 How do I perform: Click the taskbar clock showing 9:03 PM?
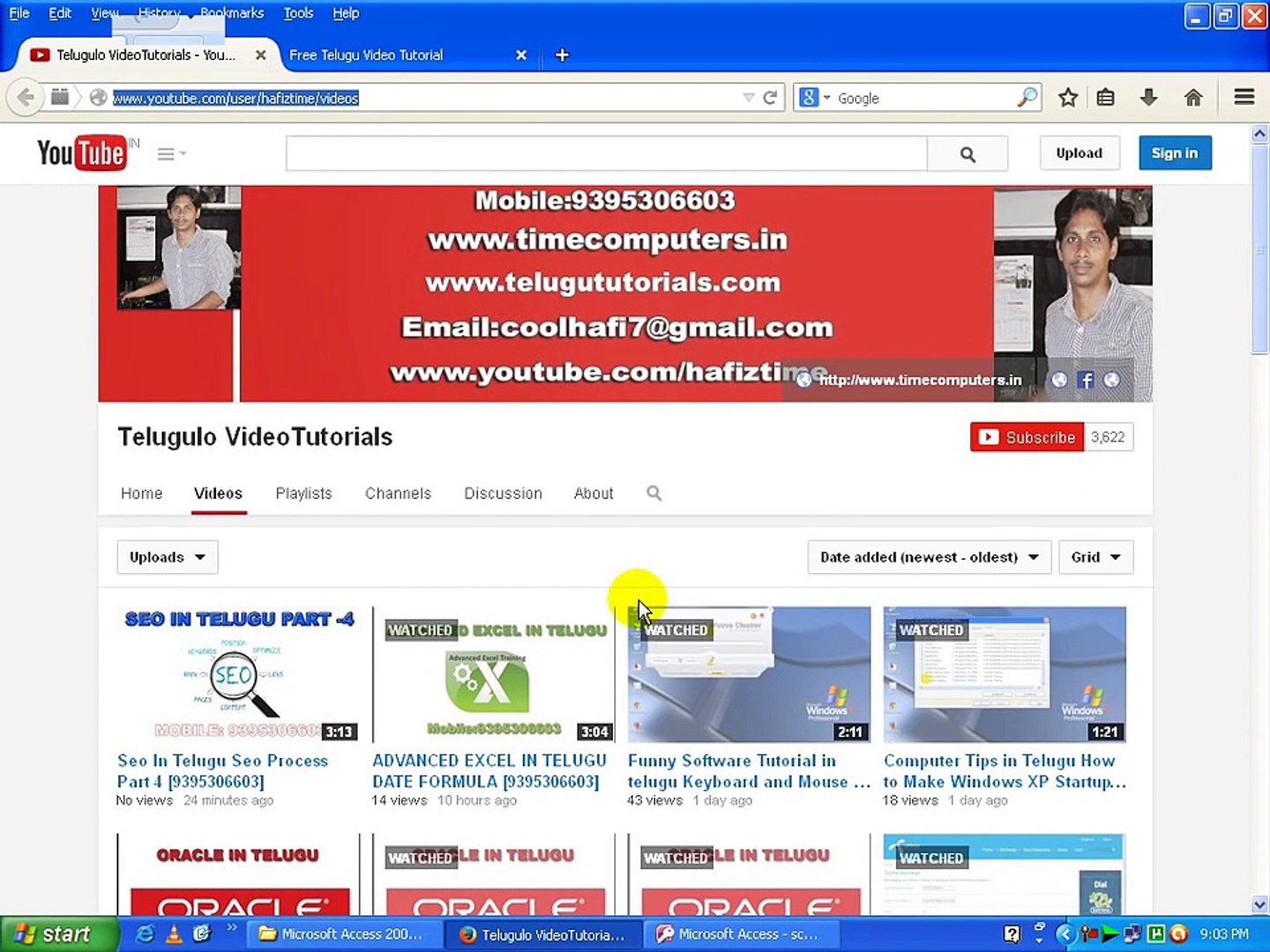click(x=1224, y=933)
